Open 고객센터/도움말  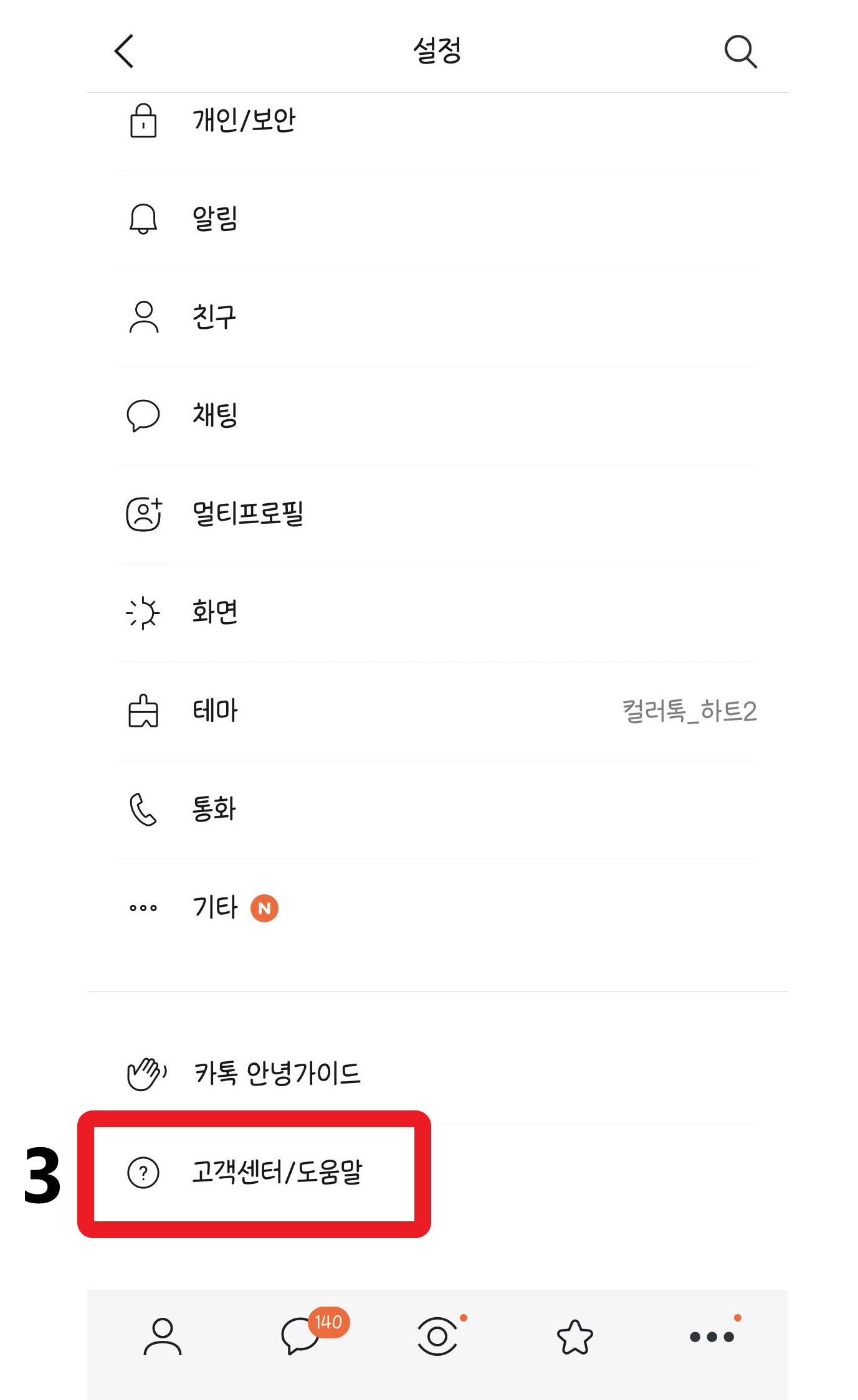(277, 1172)
